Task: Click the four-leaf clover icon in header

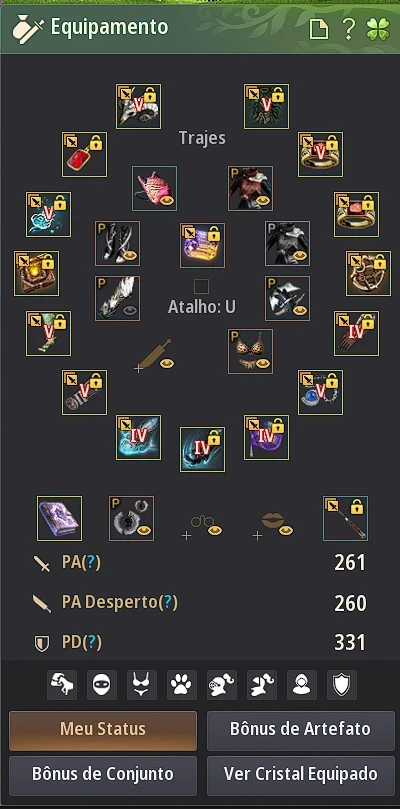Action: pyautogui.click(x=377, y=29)
